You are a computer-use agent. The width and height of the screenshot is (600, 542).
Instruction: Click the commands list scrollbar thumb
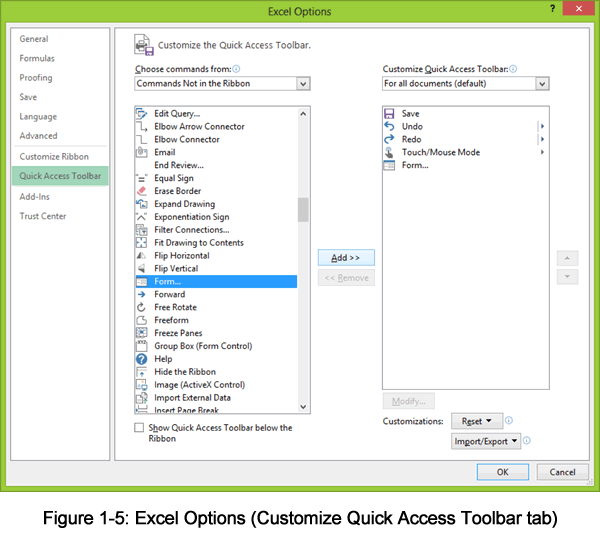303,209
